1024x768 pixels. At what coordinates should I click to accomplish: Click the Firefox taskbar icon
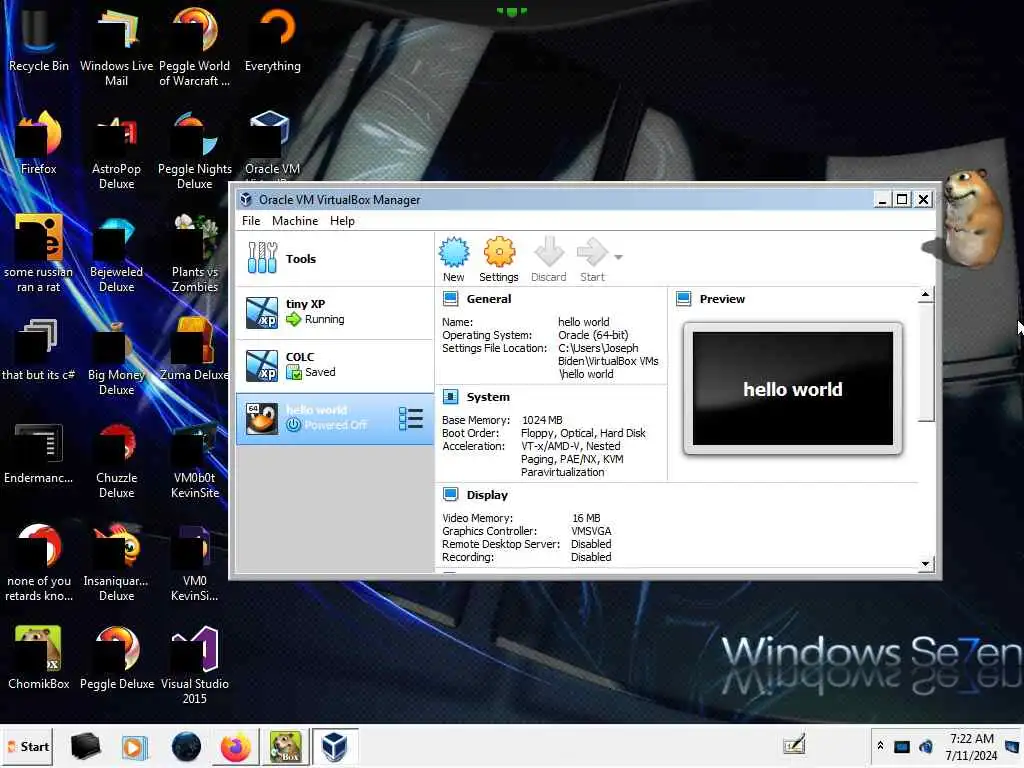(235, 746)
